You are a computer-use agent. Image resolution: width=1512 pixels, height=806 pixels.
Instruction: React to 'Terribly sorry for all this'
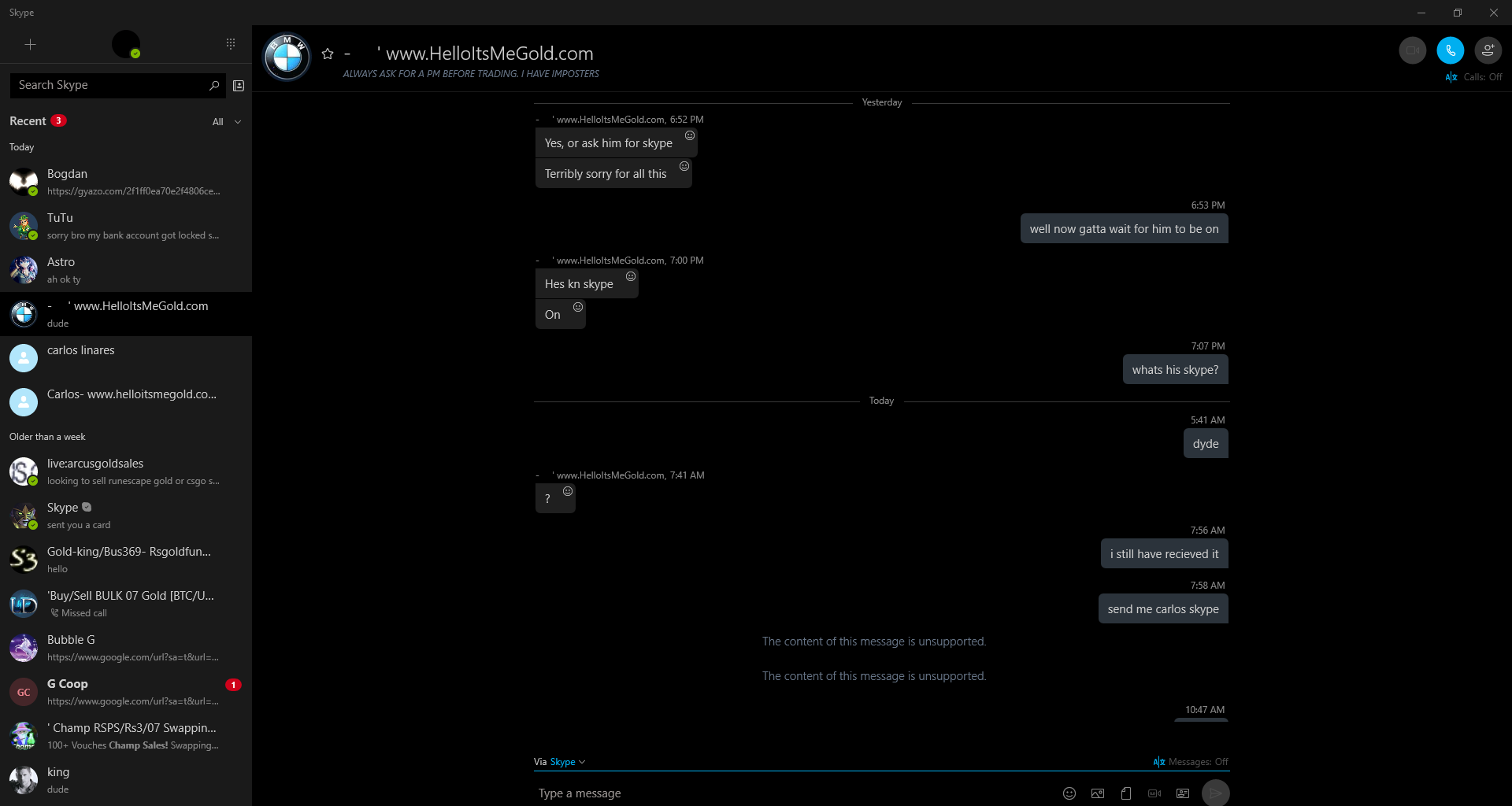[684, 166]
